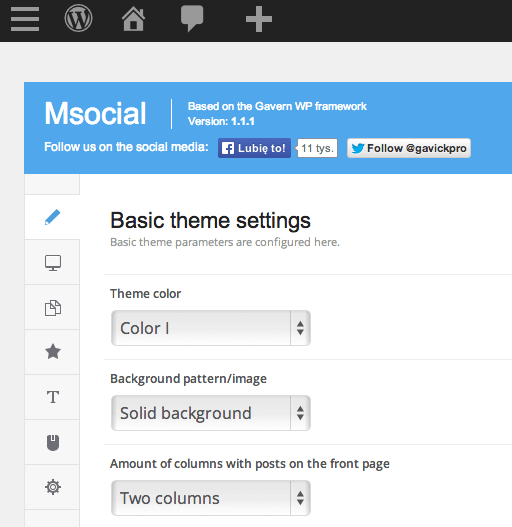Click the WordPress logo icon
The height and width of the screenshot is (527, 512).
click(78, 18)
